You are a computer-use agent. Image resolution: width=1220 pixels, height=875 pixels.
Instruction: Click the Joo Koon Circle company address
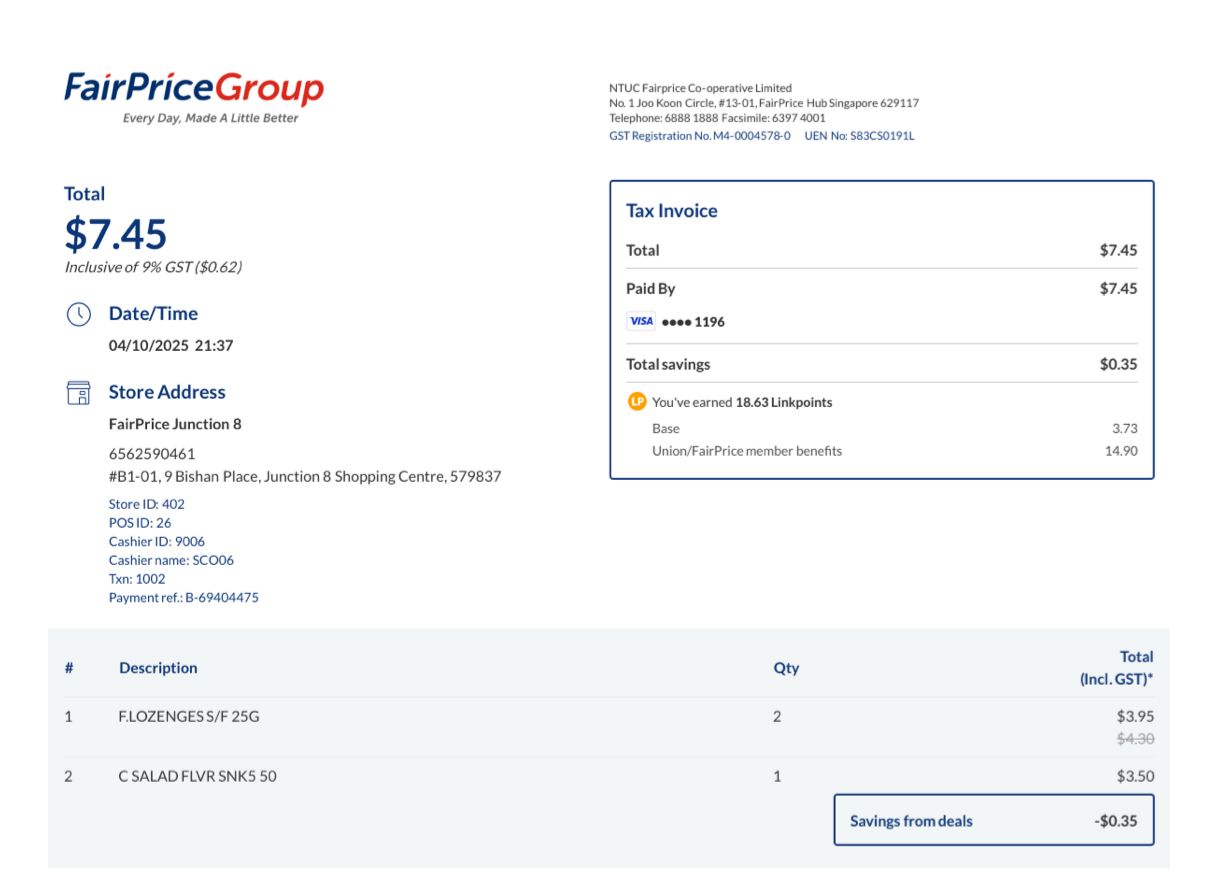click(x=764, y=103)
